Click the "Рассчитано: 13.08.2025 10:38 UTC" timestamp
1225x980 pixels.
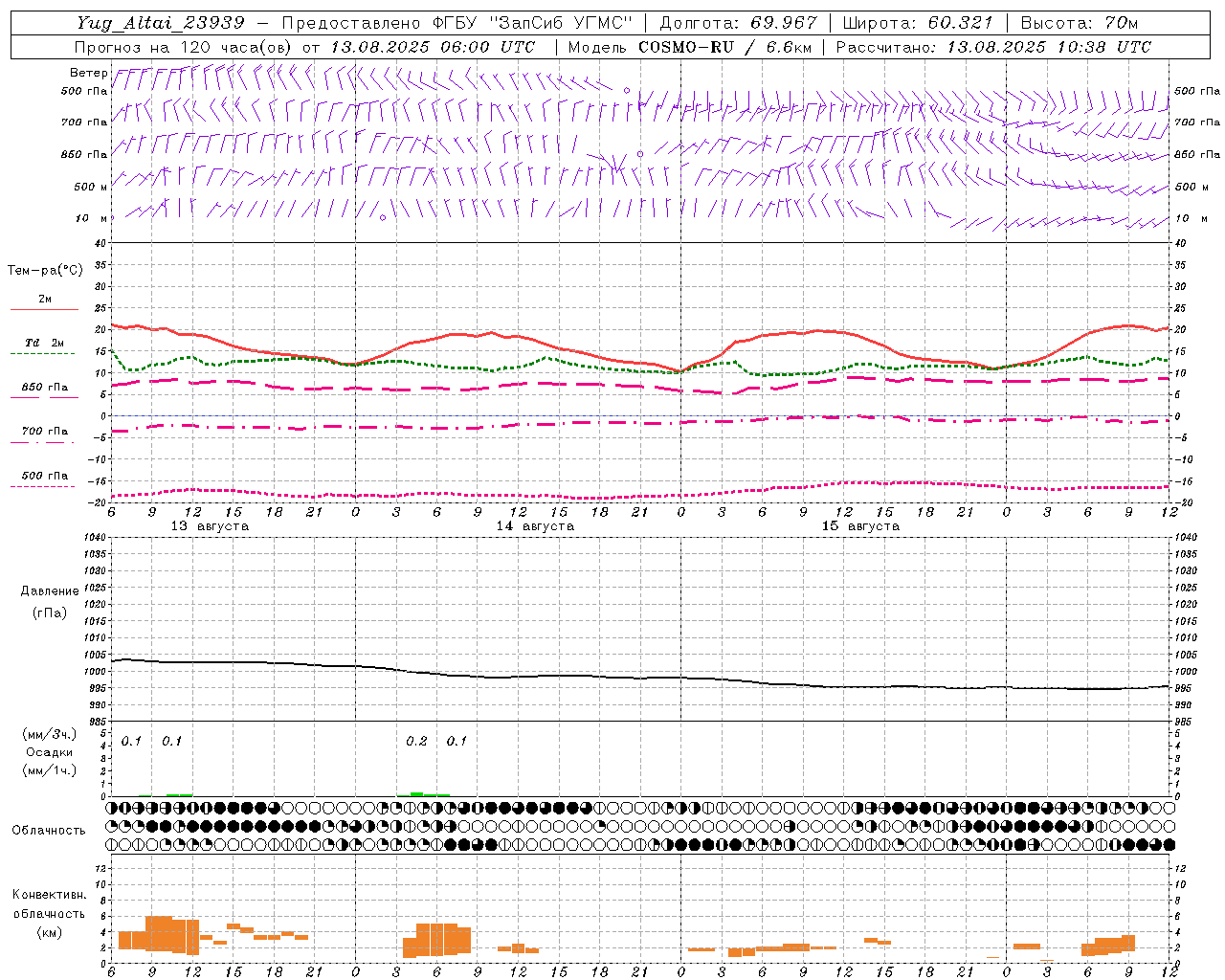[x=993, y=47]
